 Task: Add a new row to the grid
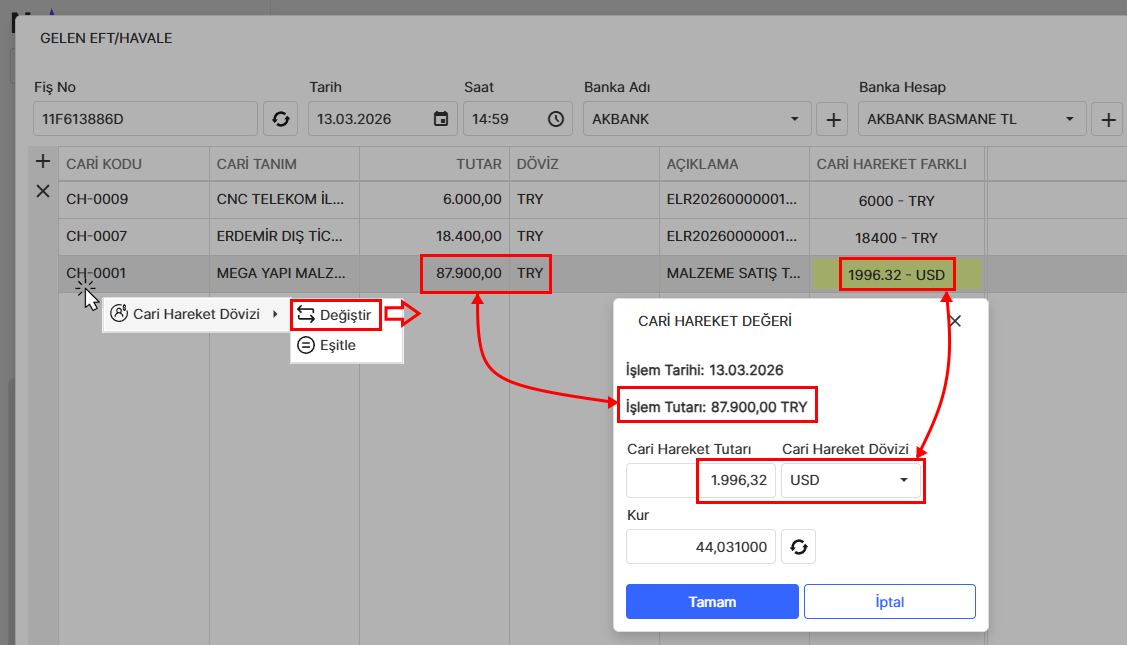coord(43,161)
